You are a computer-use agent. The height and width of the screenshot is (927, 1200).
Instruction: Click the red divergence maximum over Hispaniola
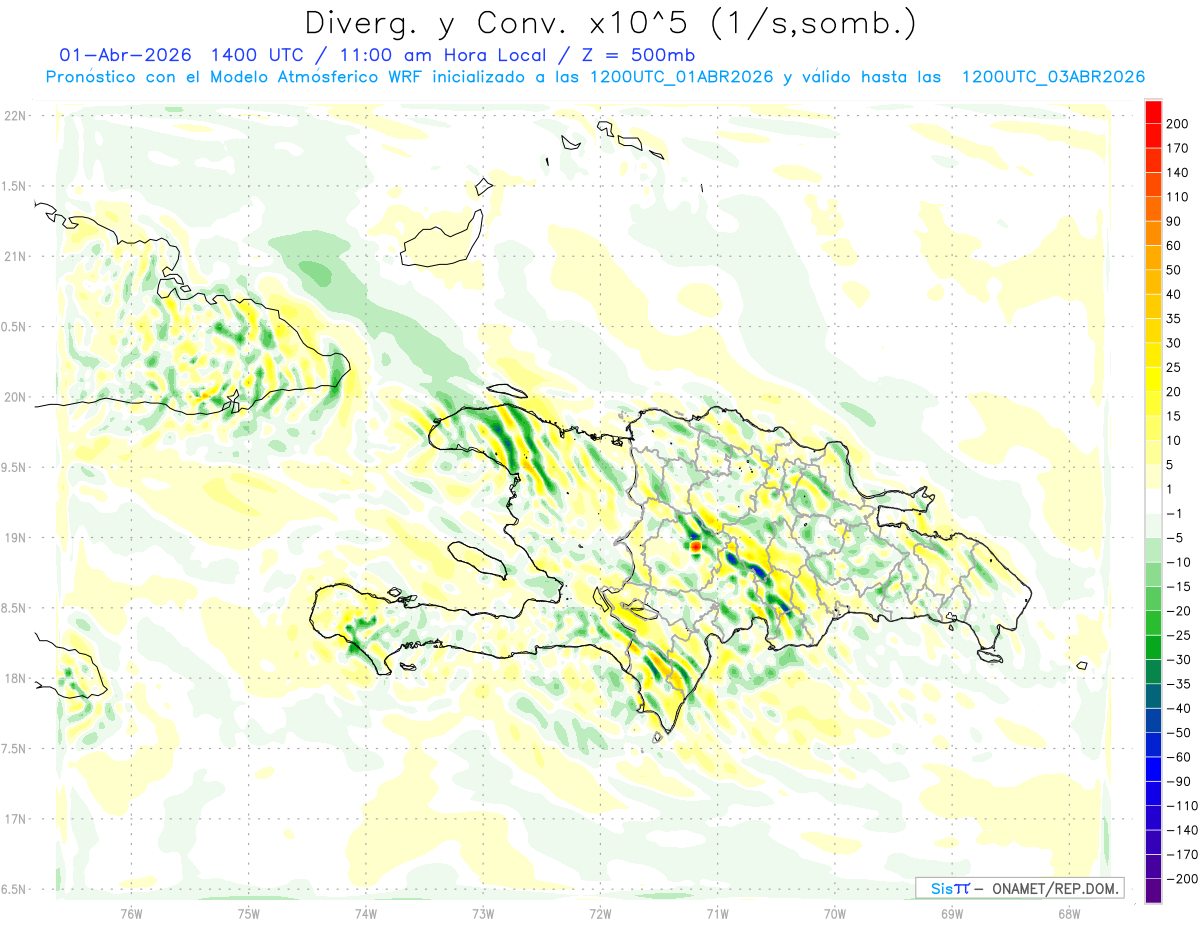696,547
